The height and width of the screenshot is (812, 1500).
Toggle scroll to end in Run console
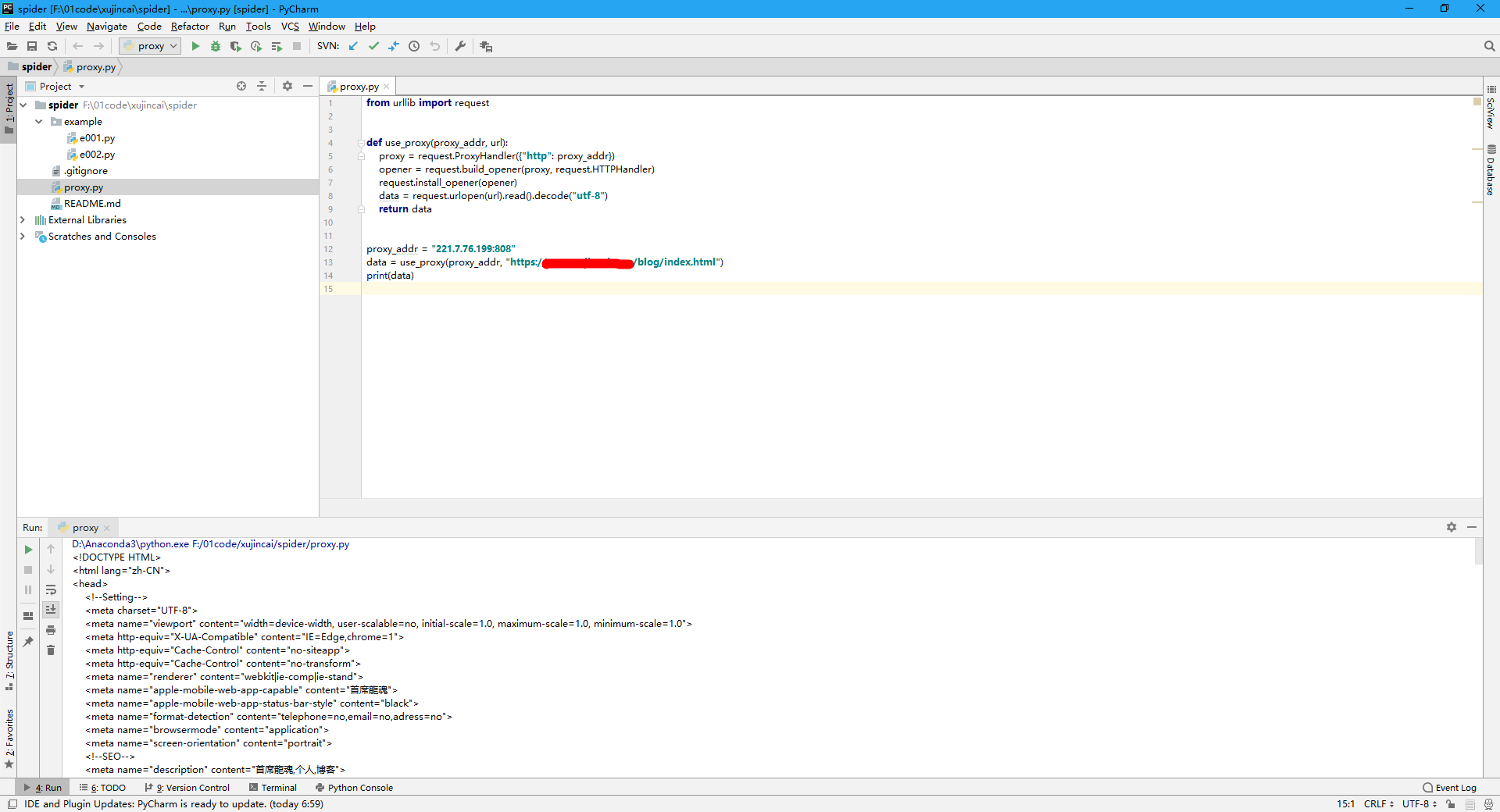pos(51,610)
